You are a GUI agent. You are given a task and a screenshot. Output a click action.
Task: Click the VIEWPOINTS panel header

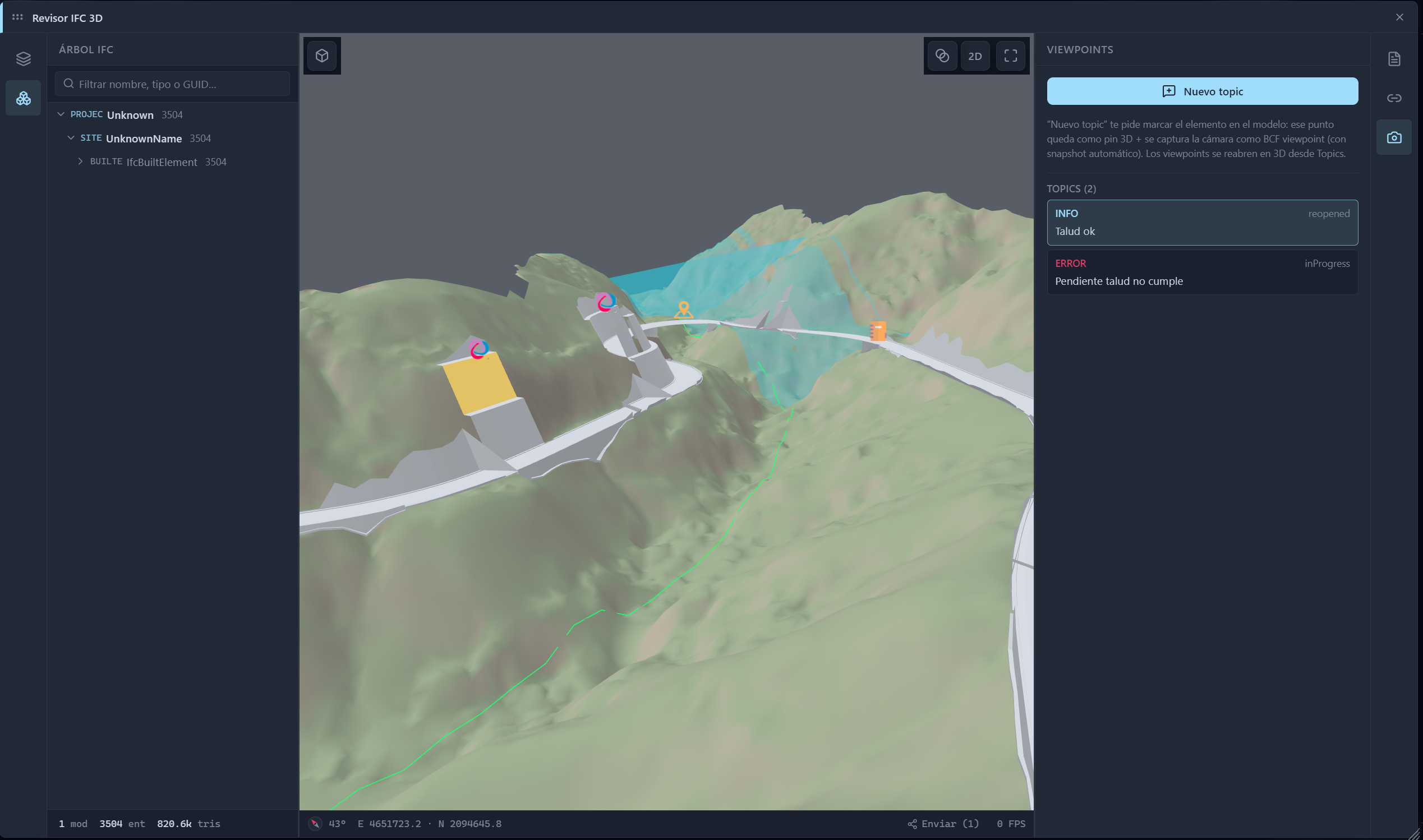[x=1079, y=49]
